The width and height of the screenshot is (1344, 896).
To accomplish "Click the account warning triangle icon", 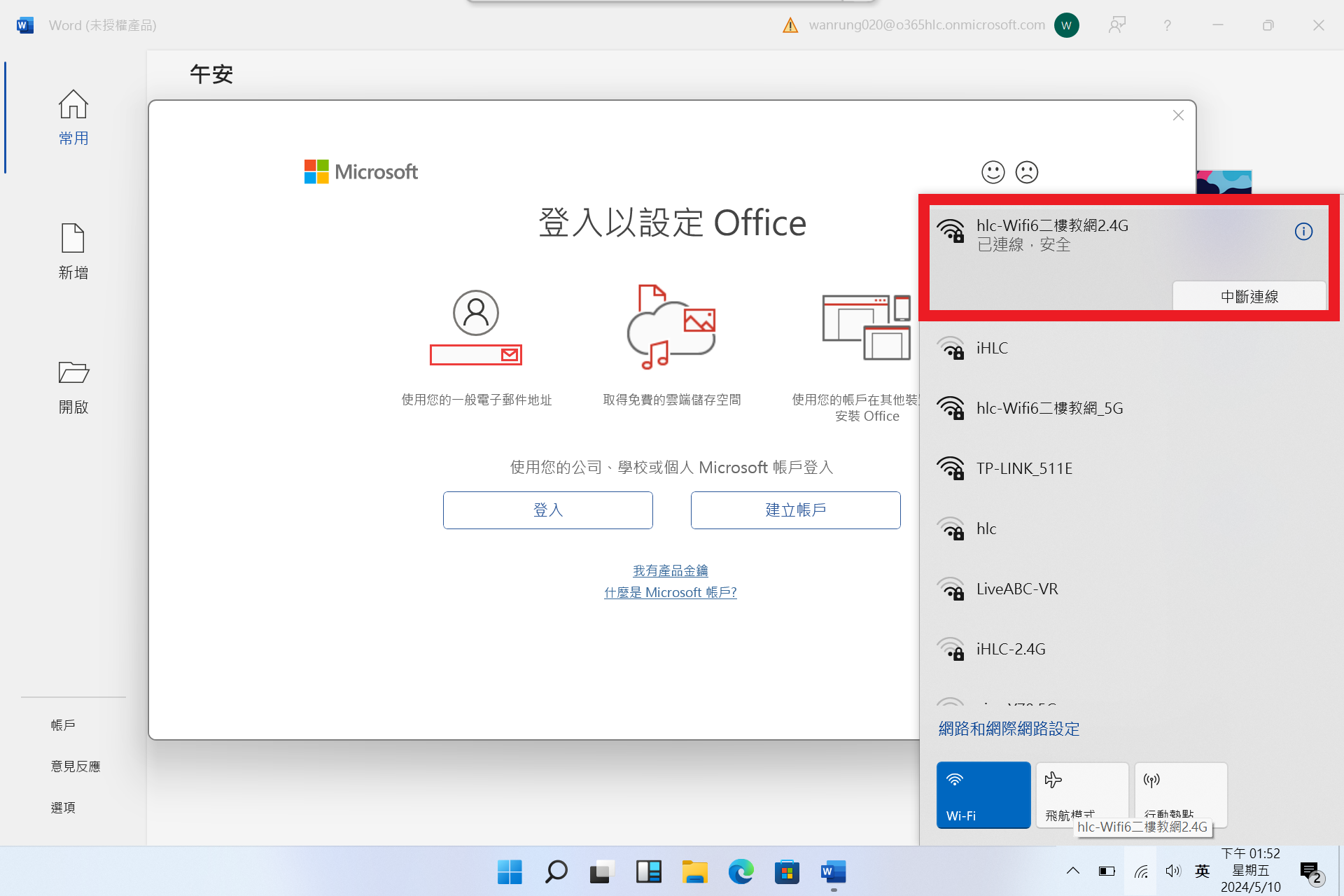I will (x=790, y=26).
